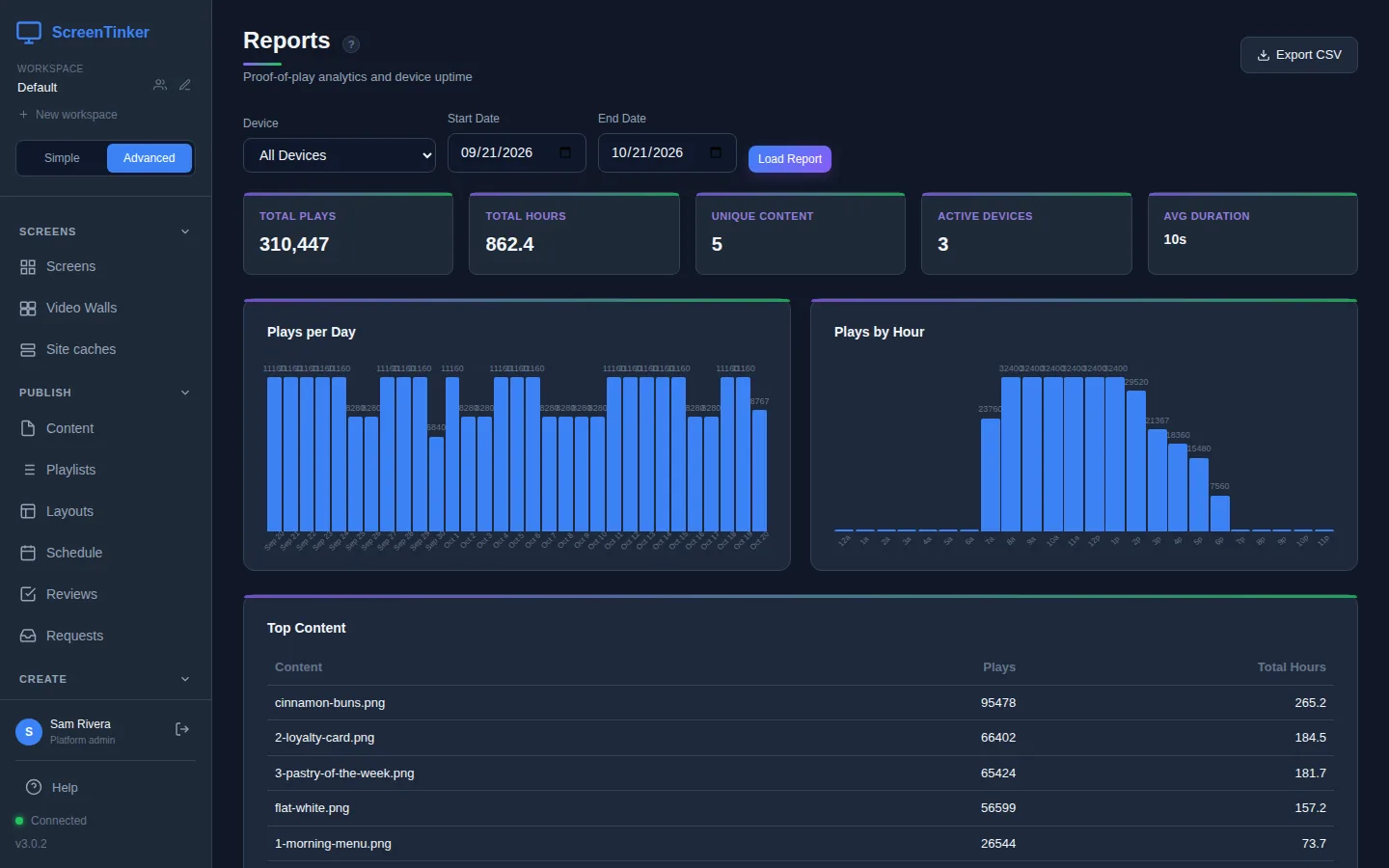1389x868 pixels.
Task: Click flat-white.png content name
Action: 312,808
